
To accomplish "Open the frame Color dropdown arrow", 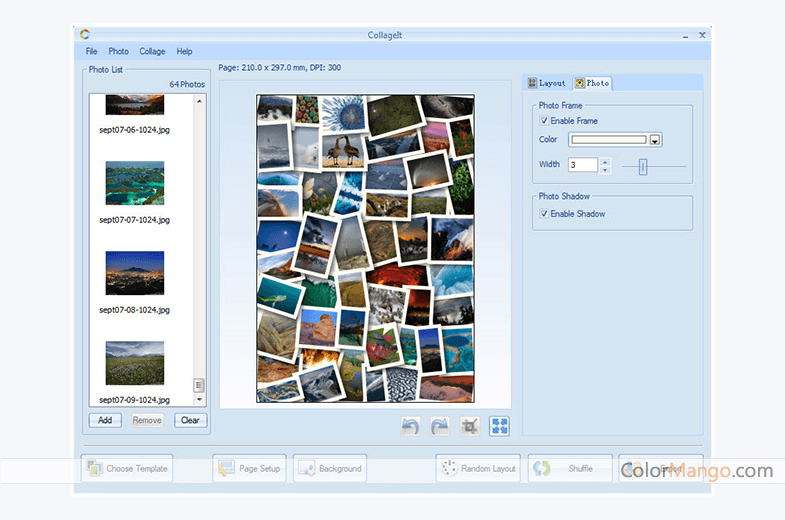I will pos(656,140).
